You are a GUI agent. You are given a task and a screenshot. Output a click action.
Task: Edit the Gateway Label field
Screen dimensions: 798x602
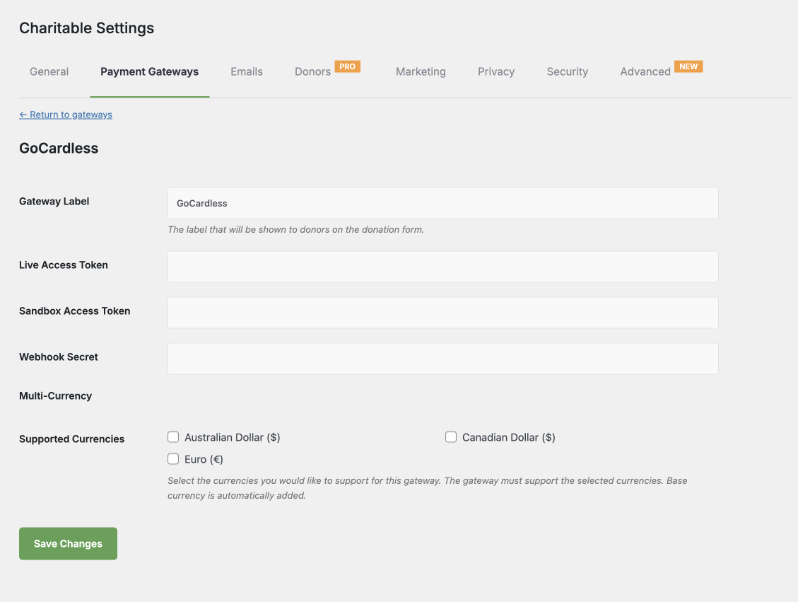click(x=443, y=203)
